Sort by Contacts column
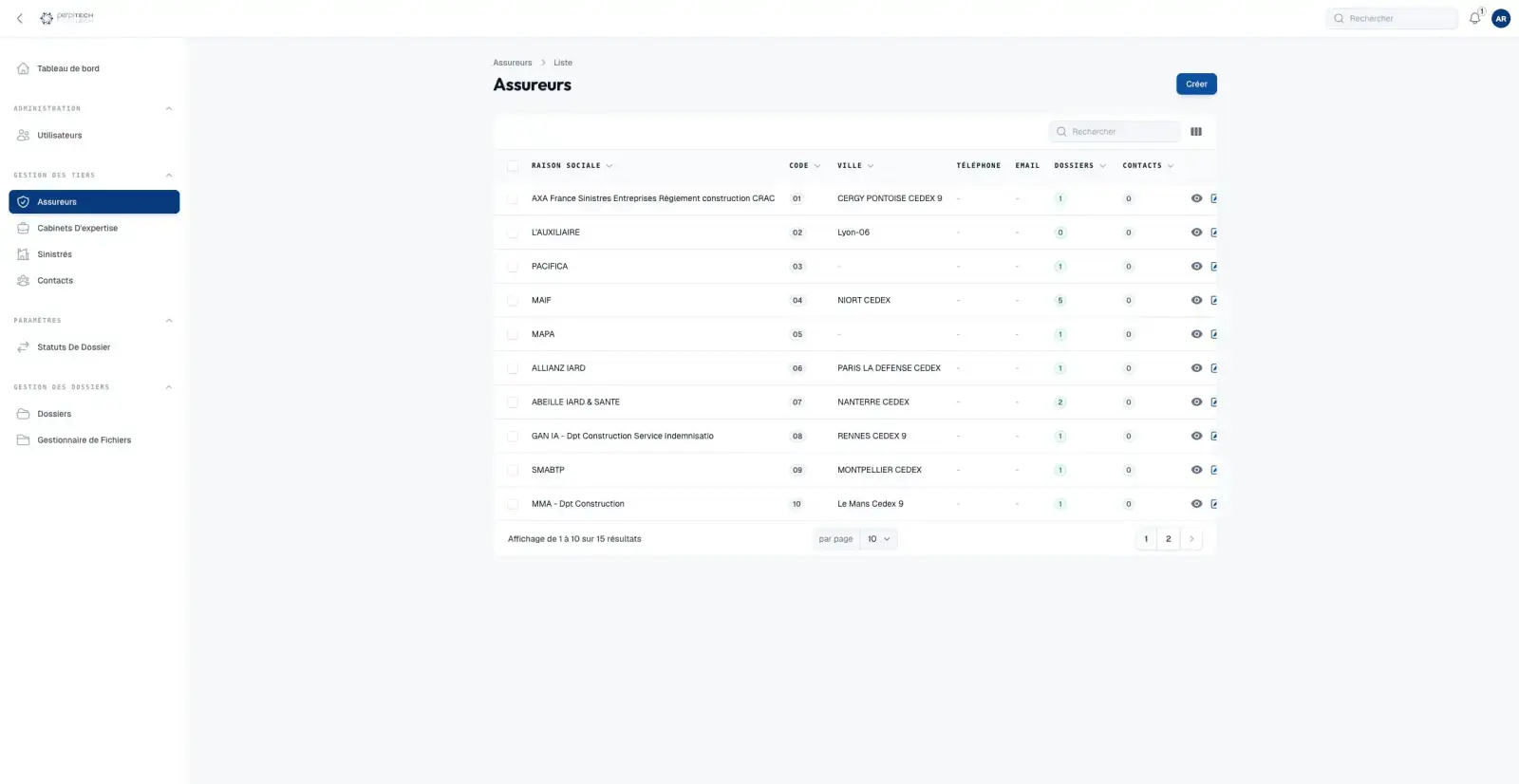Screen dimensions: 1519x784 [x=1148, y=166]
